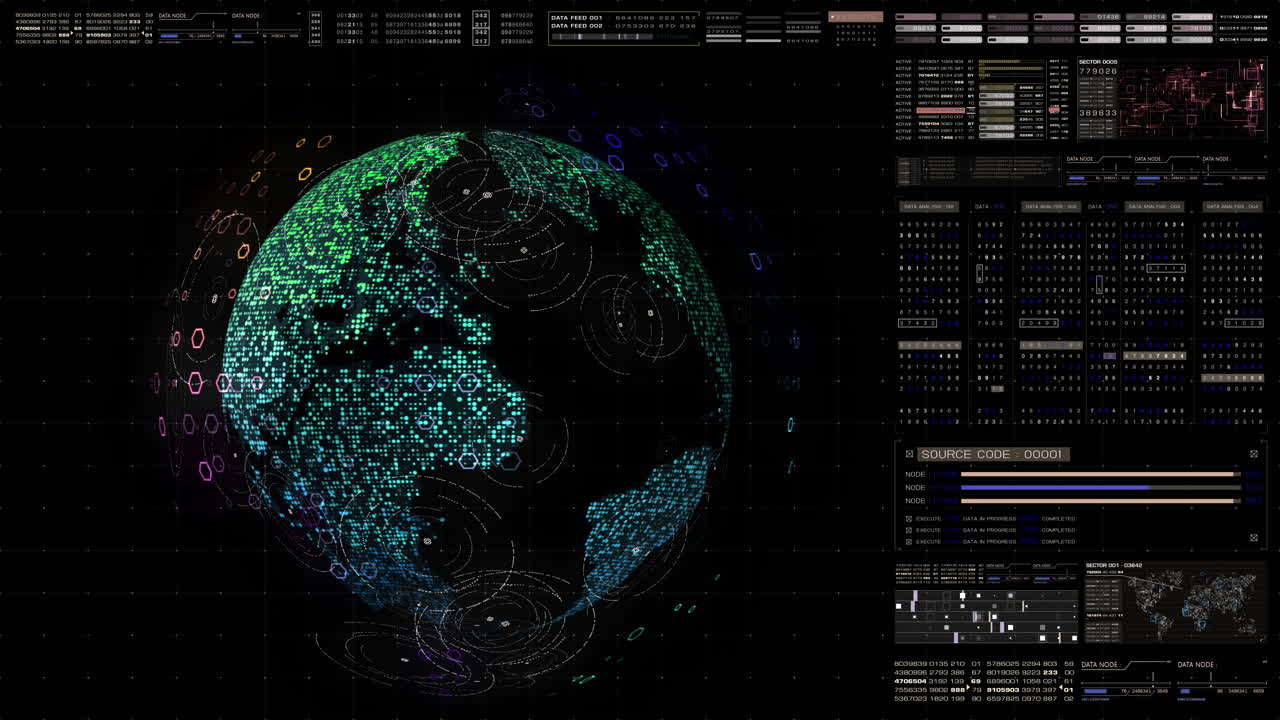Toggle the first EXECUTE checkbox
Viewport: 1280px width, 720px height.
(x=908, y=518)
